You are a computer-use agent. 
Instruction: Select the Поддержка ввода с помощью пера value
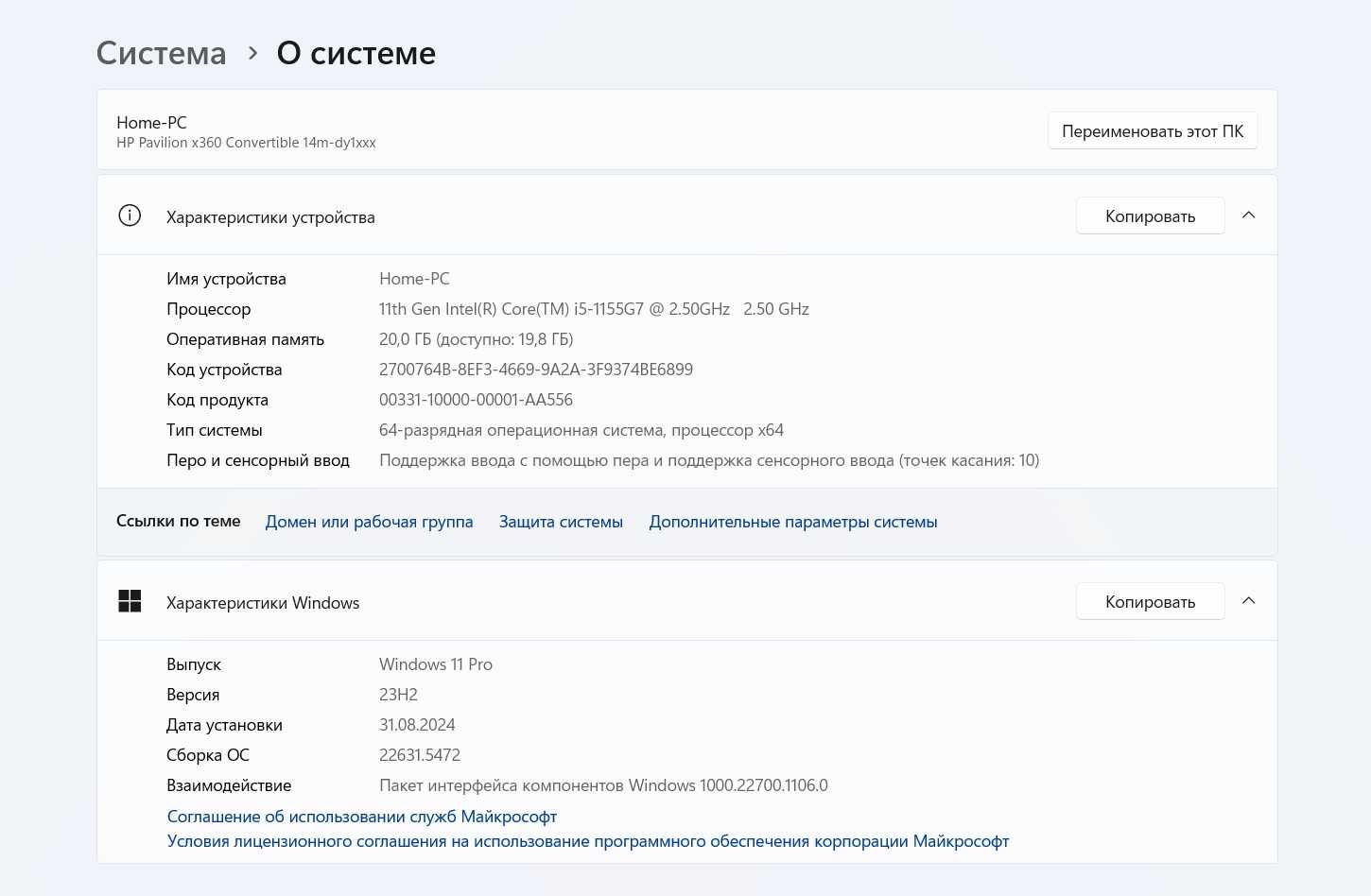(x=709, y=460)
